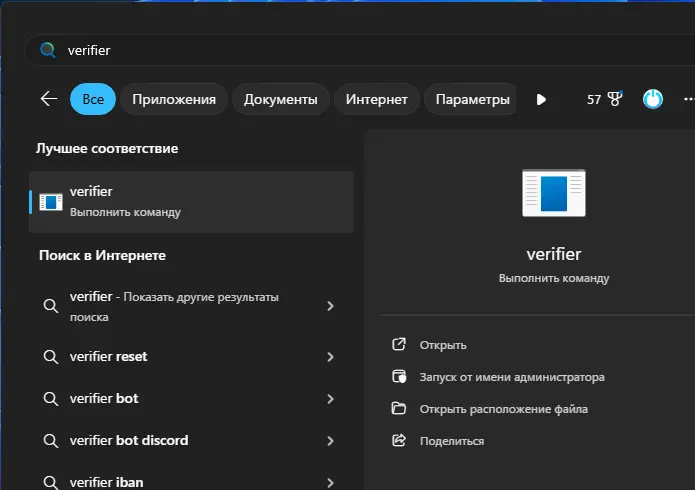Select the Все filter tab

(x=93, y=99)
